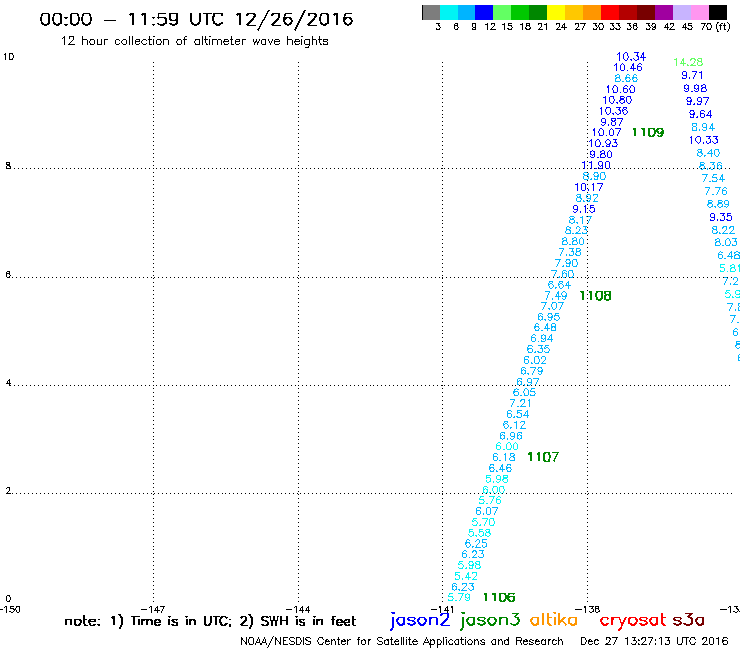This screenshot has height=650, width=740.
Task: Click the "70 (ft)" legend label
Action: point(715,26)
